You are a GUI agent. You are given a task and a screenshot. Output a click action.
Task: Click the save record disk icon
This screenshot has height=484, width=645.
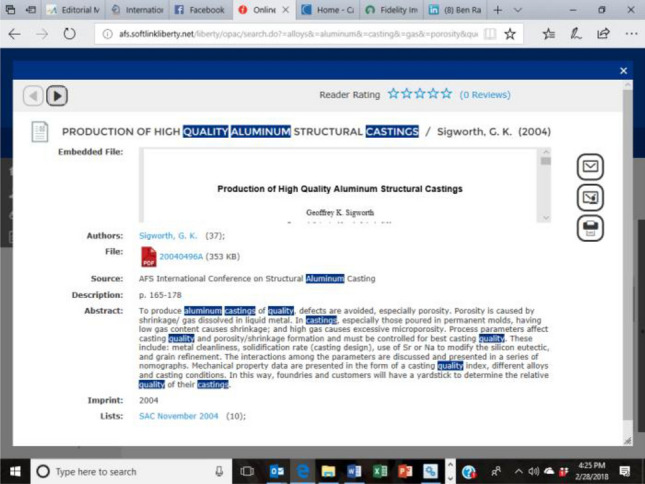click(590, 228)
